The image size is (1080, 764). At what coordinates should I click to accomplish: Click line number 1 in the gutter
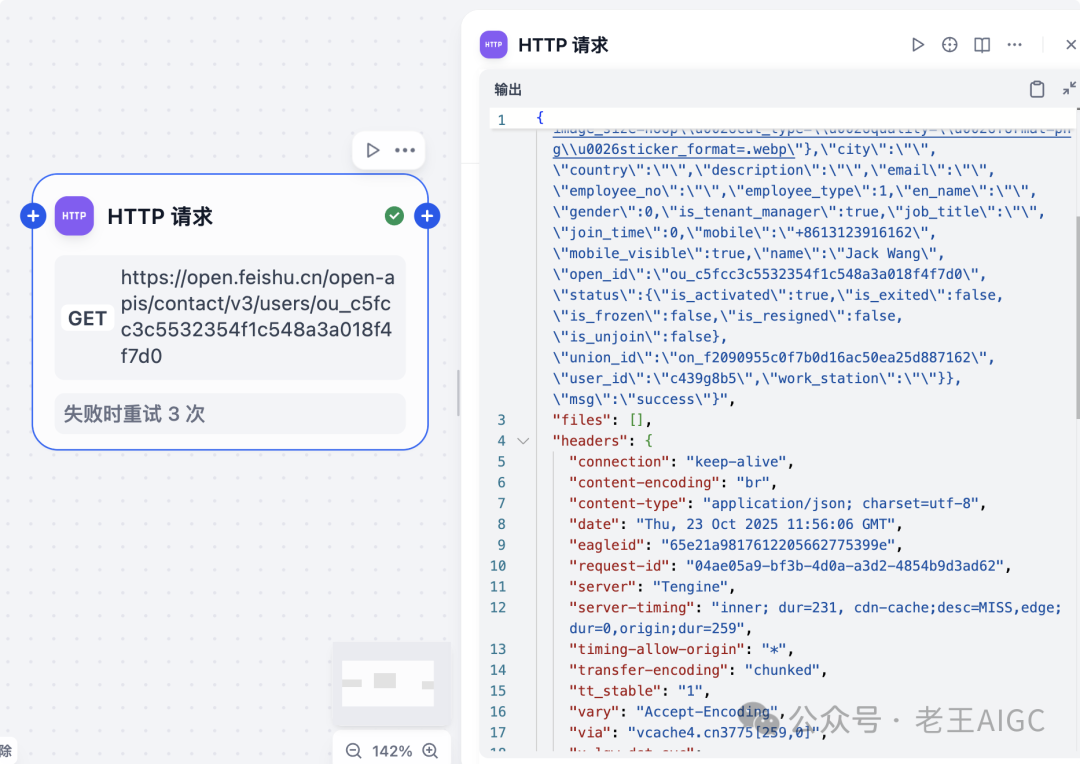click(501, 120)
